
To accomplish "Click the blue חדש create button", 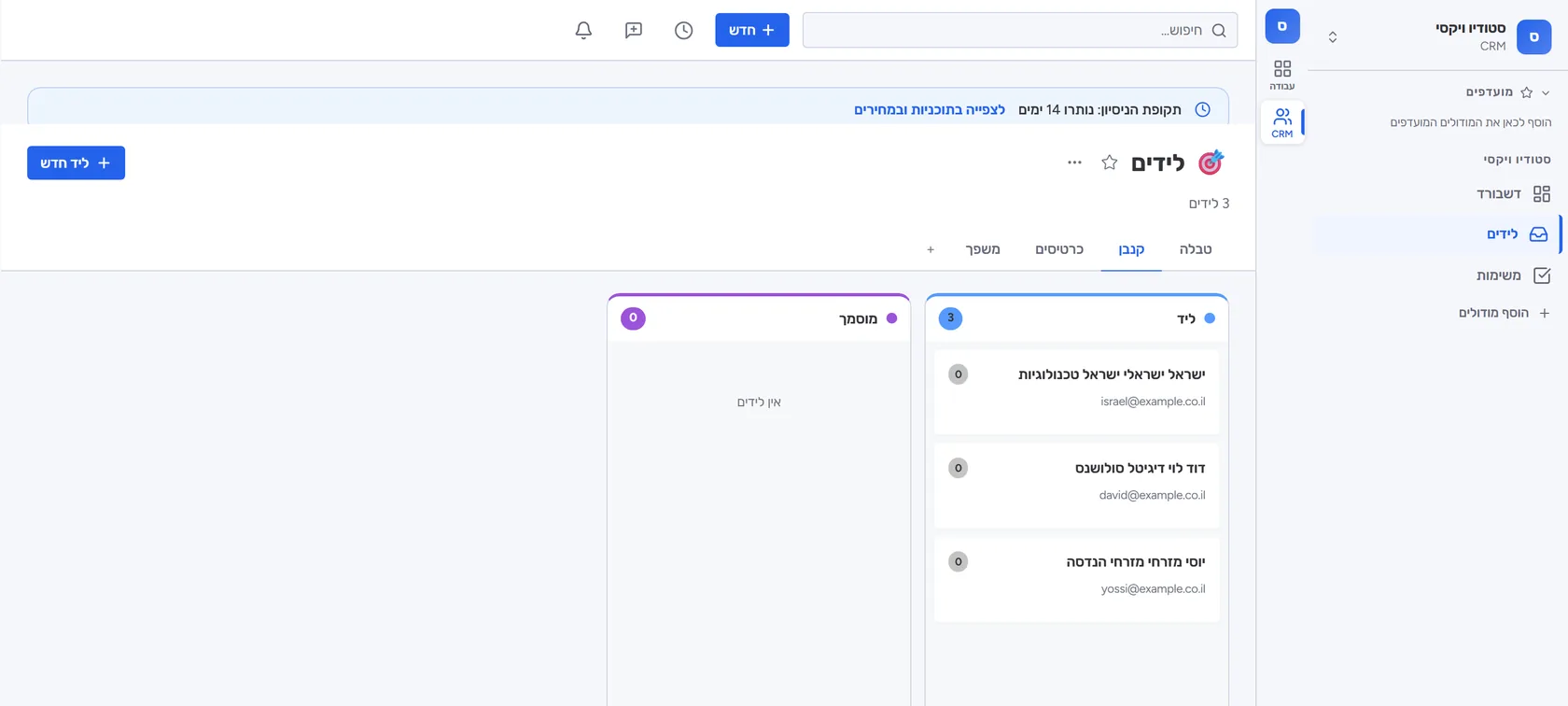I will coord(752,30).
